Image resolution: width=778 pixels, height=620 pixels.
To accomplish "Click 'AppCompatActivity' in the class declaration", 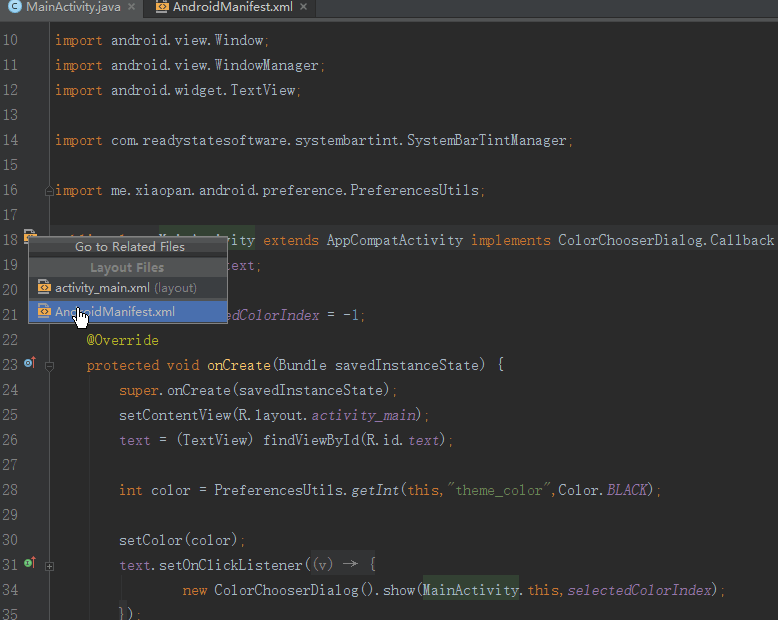I will pyautogui.click(x=394, y=241).
